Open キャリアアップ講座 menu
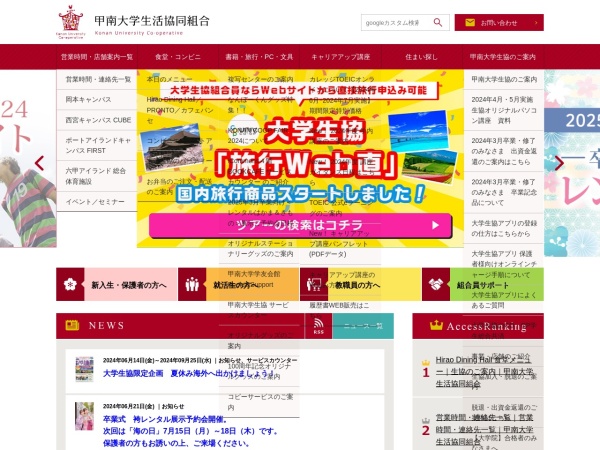 click(x=341, y=57)
